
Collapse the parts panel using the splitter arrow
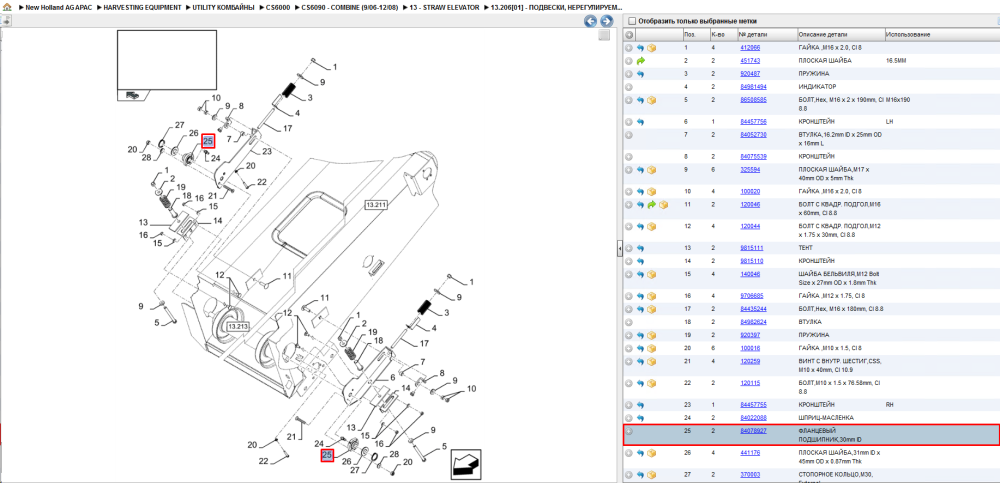619,249
